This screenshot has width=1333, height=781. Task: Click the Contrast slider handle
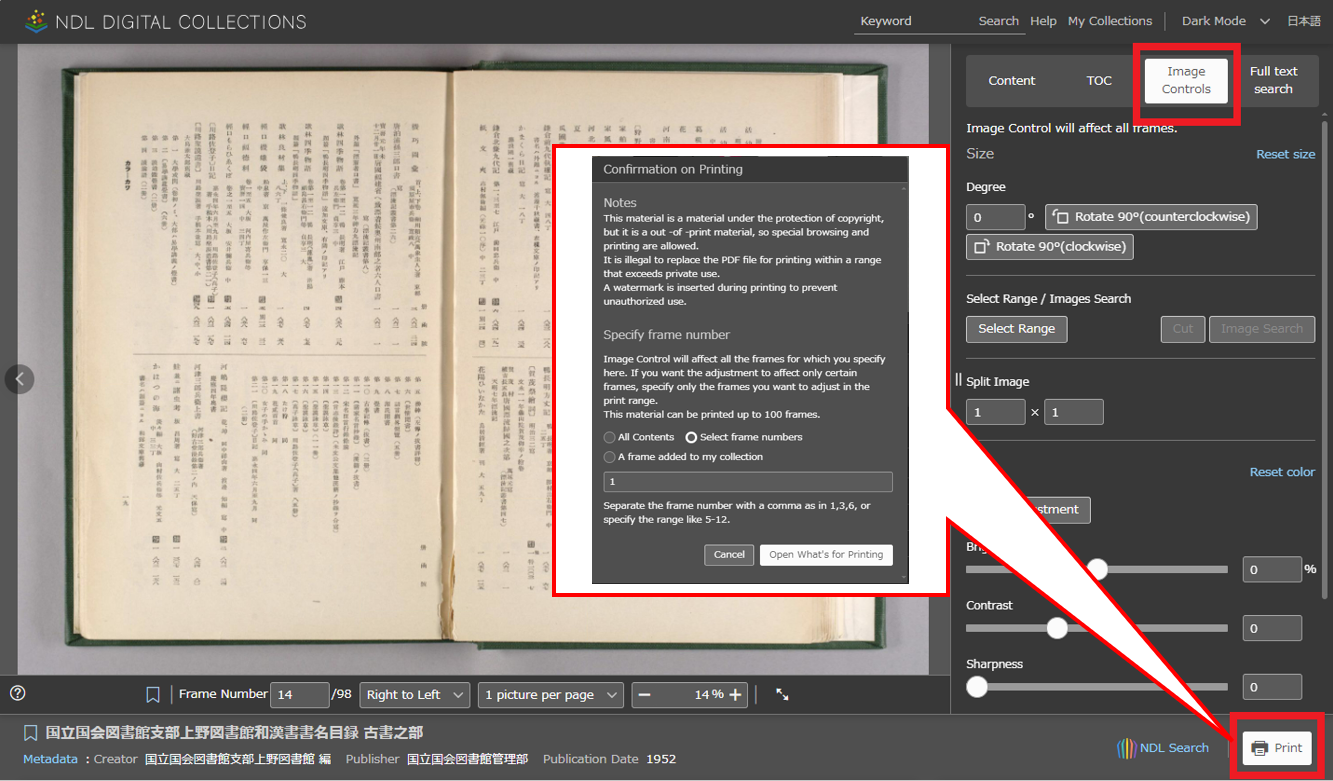(x=1057, y=628)
